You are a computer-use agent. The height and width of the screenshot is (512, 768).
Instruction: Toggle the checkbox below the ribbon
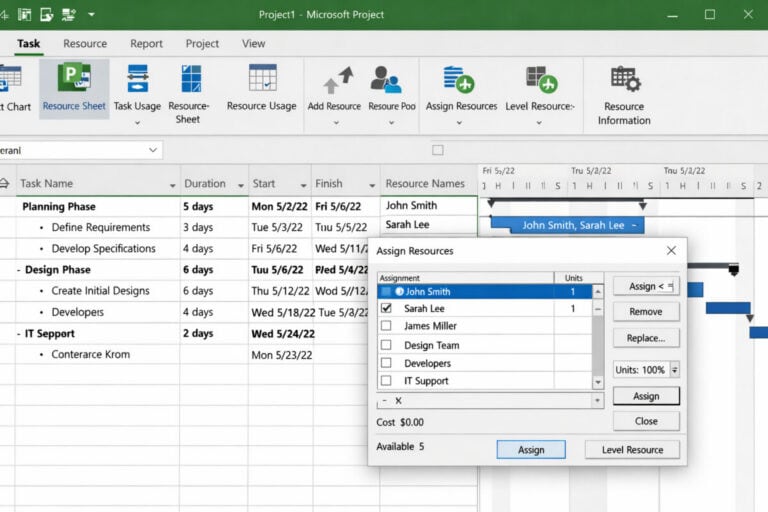pyautogui.click(x=438, y=150)
